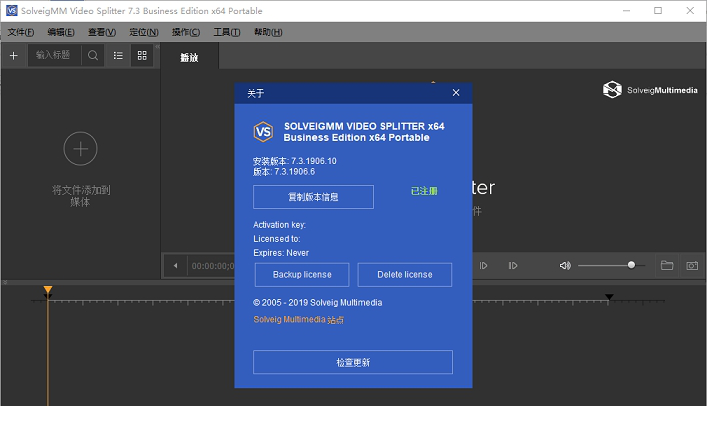Open the Solveig Multimedia 站点 link

[x=299, y=320]
